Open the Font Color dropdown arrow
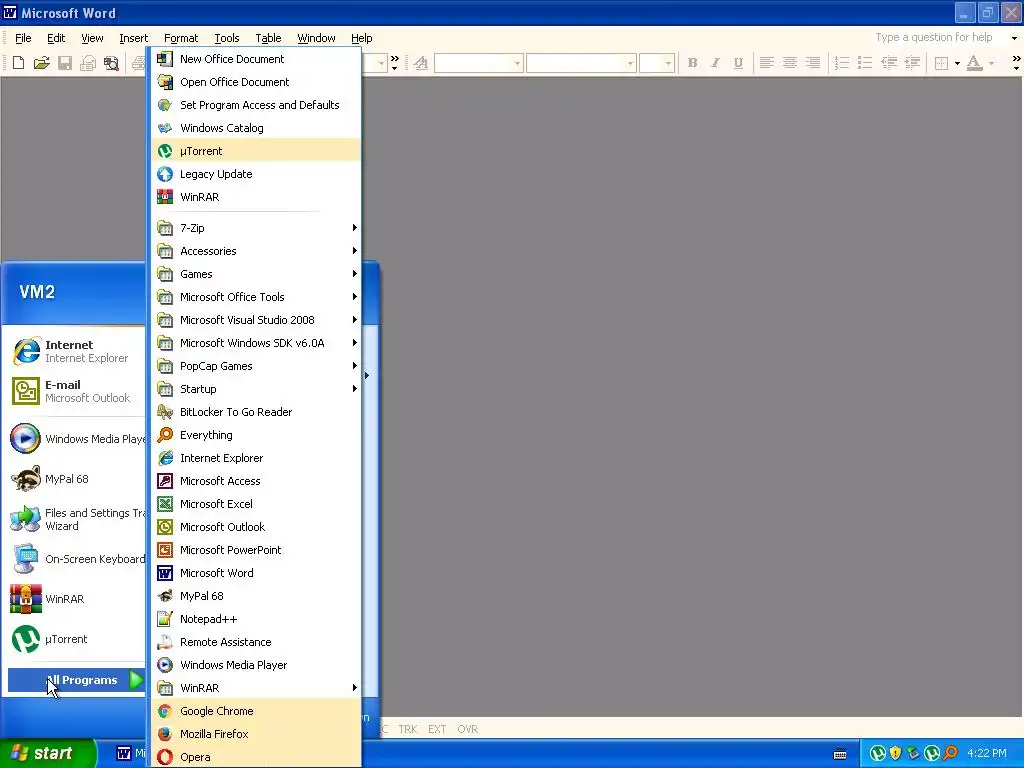1024x768 pixels. (x=991, y=63)
